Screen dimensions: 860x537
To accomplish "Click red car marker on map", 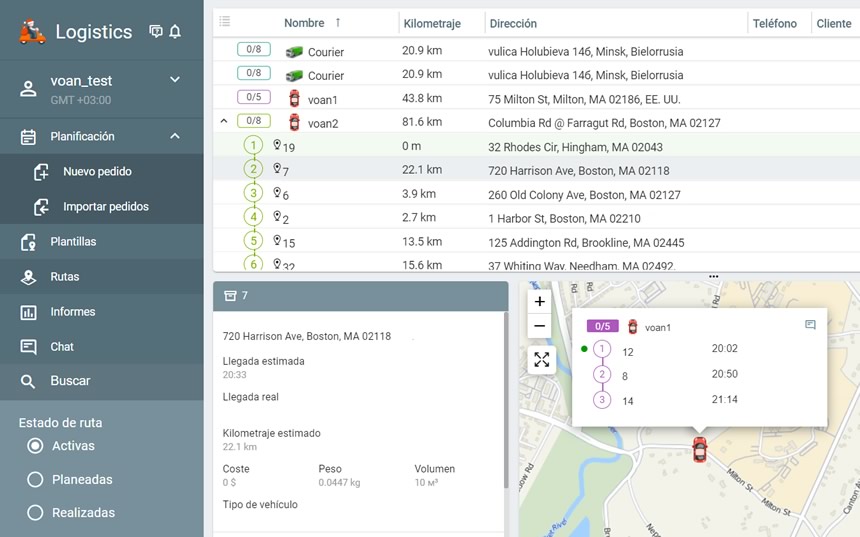I will click(699, 449).
